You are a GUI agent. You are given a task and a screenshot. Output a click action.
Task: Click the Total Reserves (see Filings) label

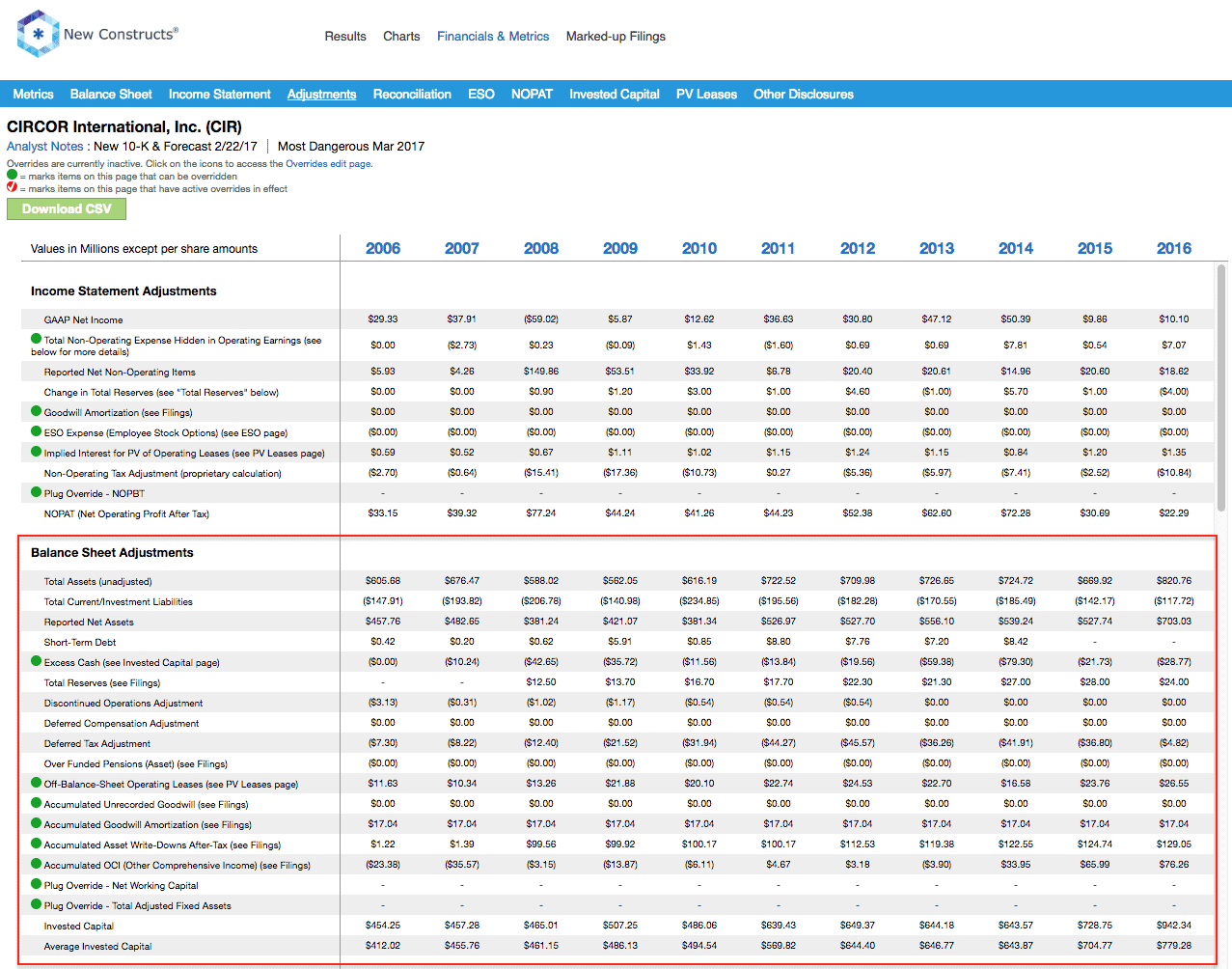tap(102, 682)
